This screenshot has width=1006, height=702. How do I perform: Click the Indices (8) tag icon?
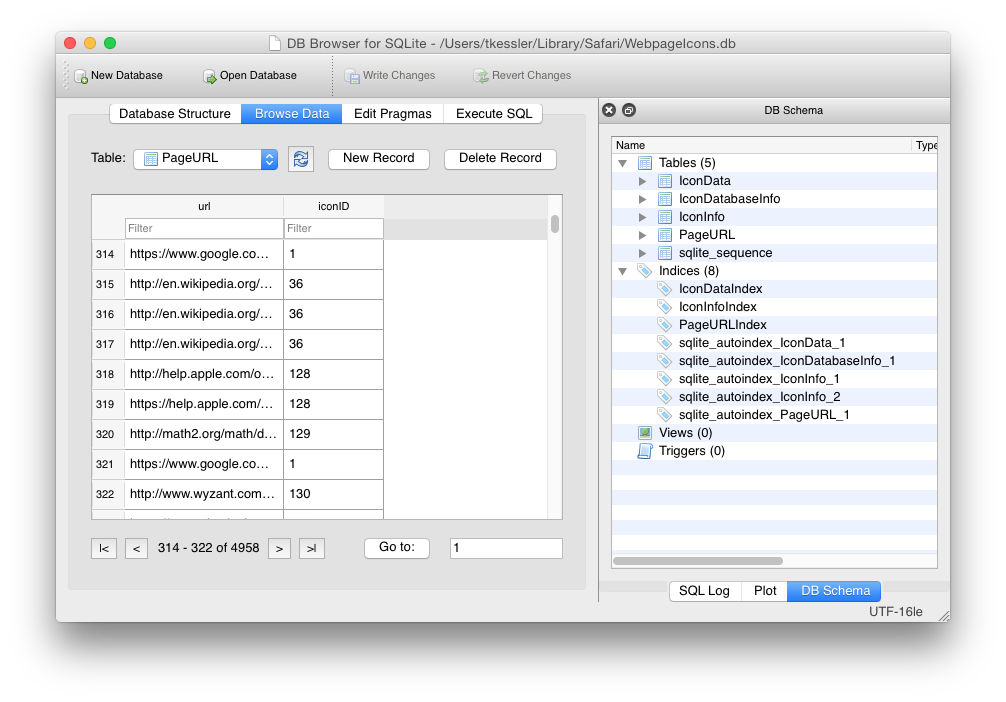pos(645,271)
